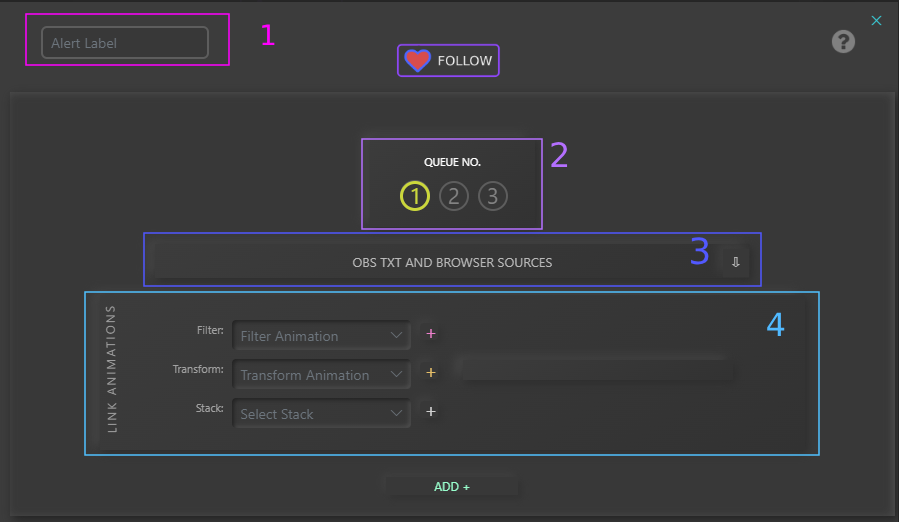
Task: Expand the Transform Animation dropdown
Action: (x=321, y=375)
